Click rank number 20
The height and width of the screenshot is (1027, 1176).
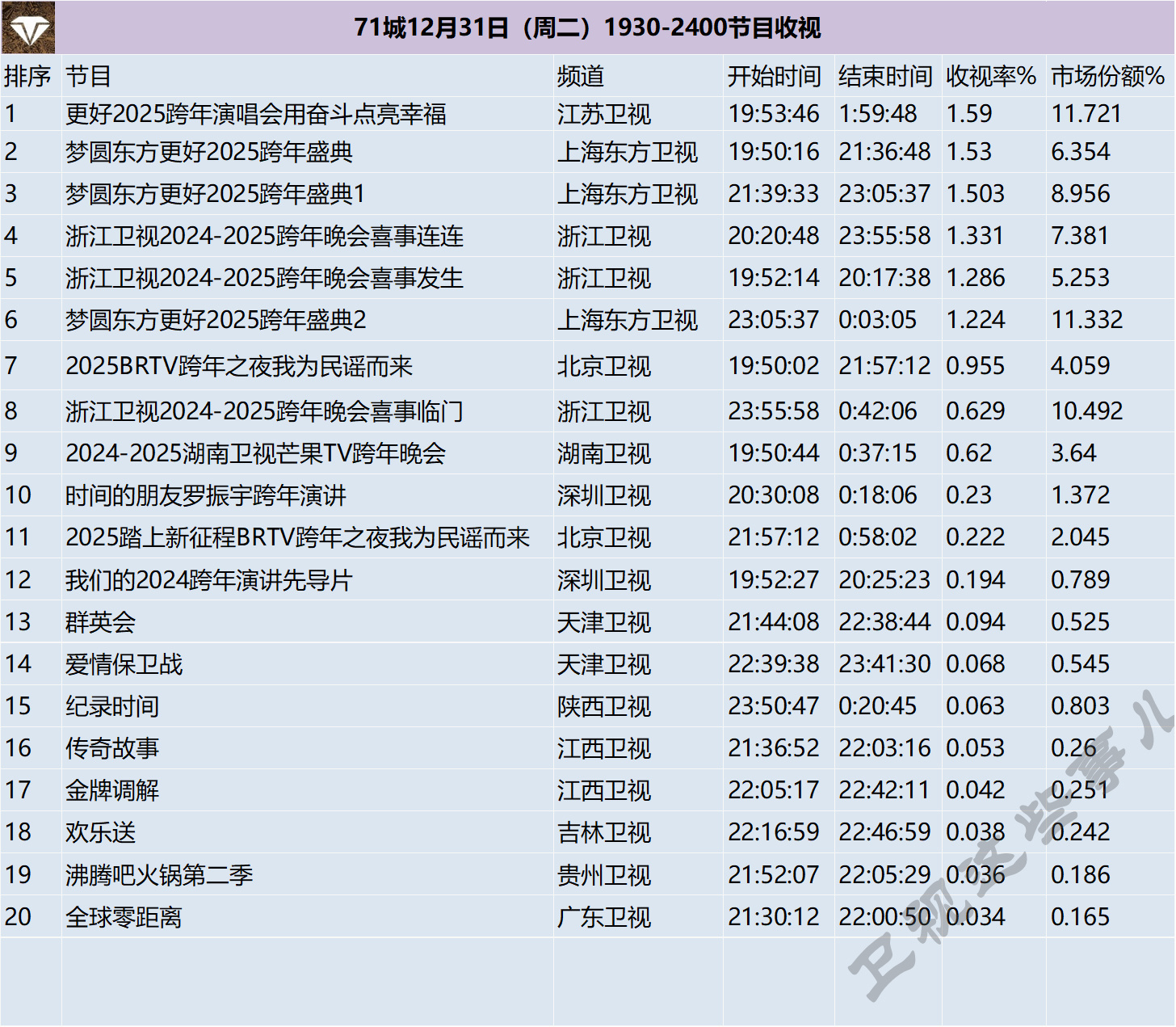(x=18, y=917)
